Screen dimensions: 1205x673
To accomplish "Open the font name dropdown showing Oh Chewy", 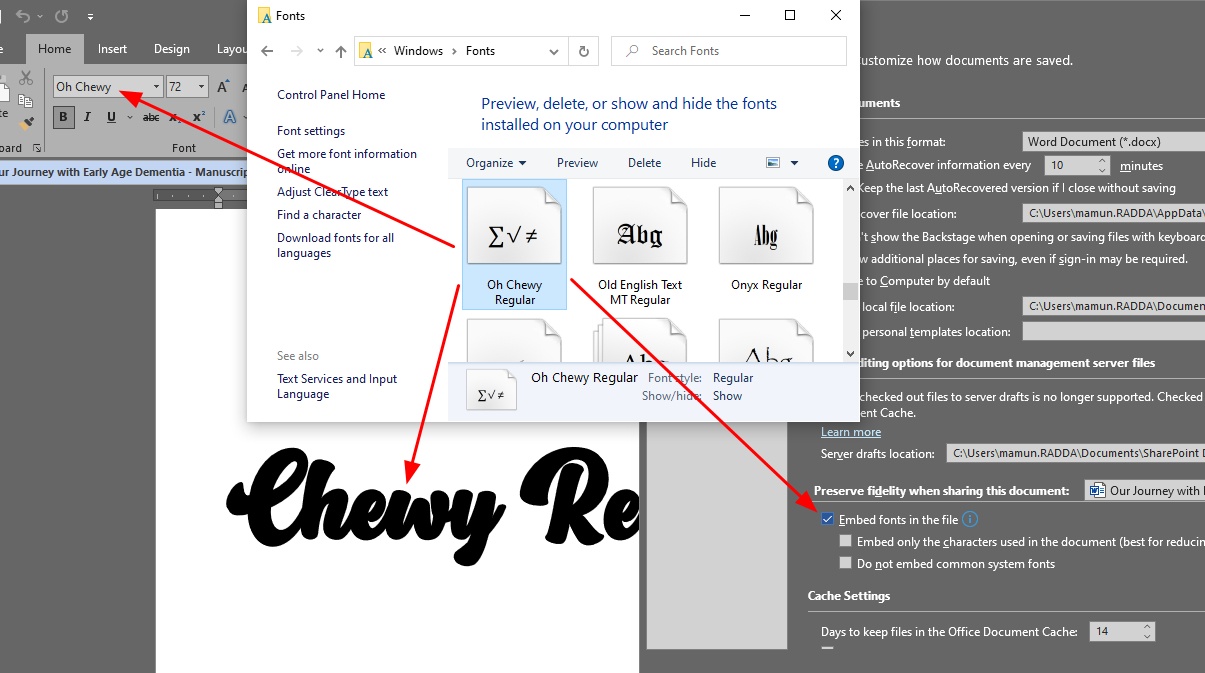I will click(x=156, y=87).
